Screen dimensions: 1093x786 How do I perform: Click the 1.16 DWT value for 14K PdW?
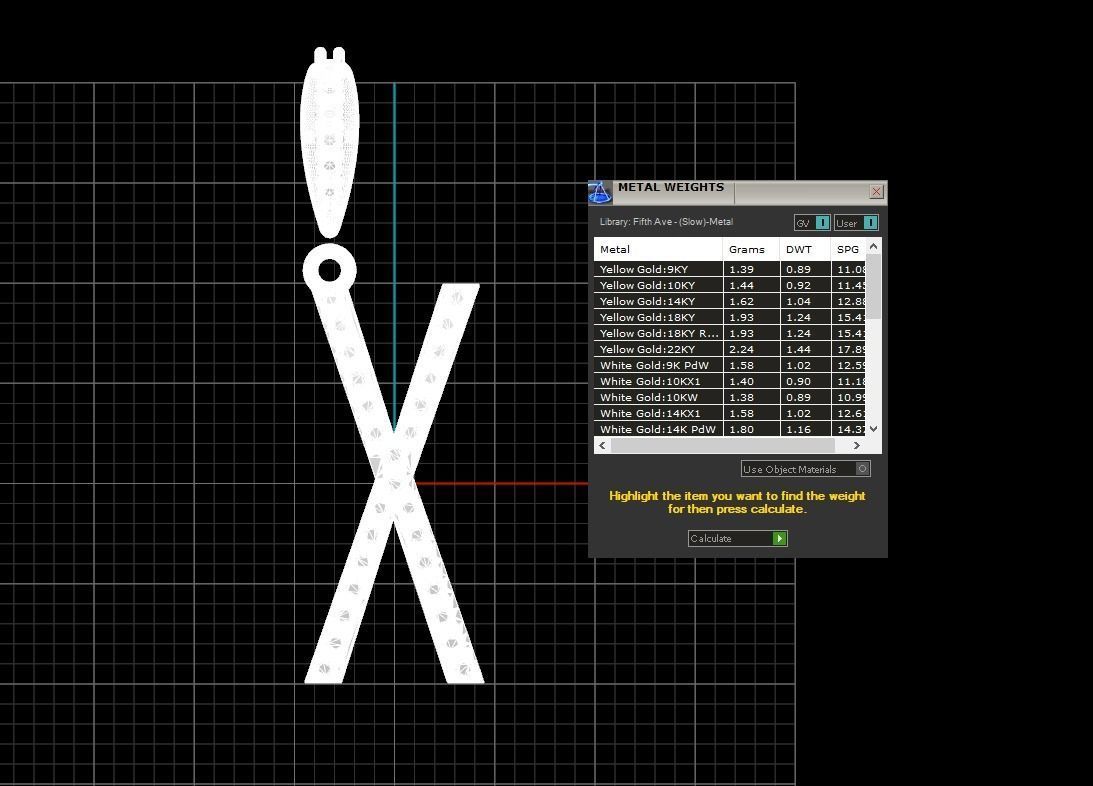pyautogui.click(x=799, y=429)
